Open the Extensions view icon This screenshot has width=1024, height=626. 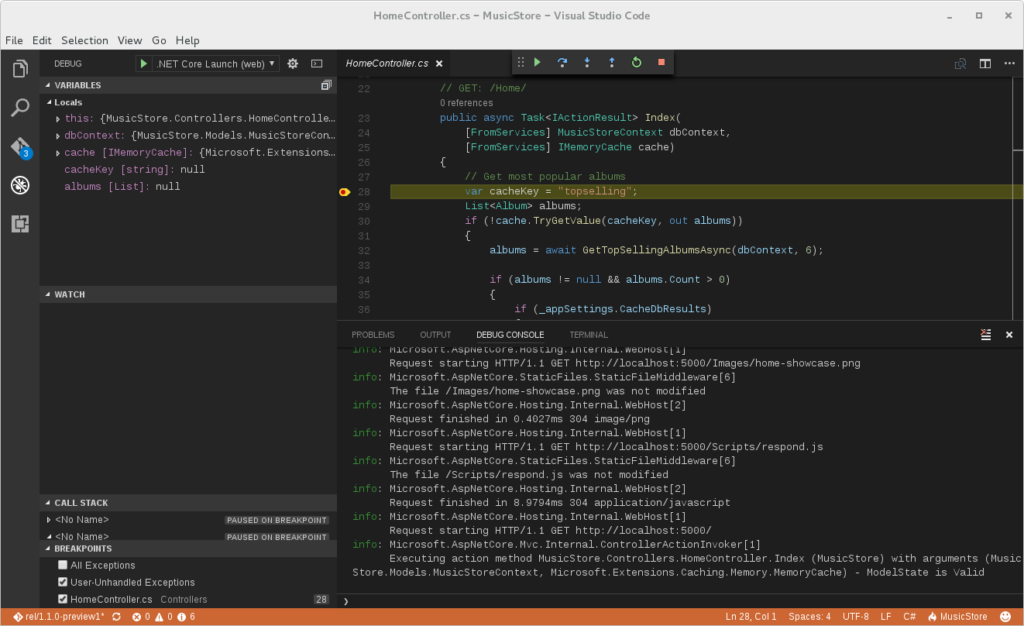point(20,224)
